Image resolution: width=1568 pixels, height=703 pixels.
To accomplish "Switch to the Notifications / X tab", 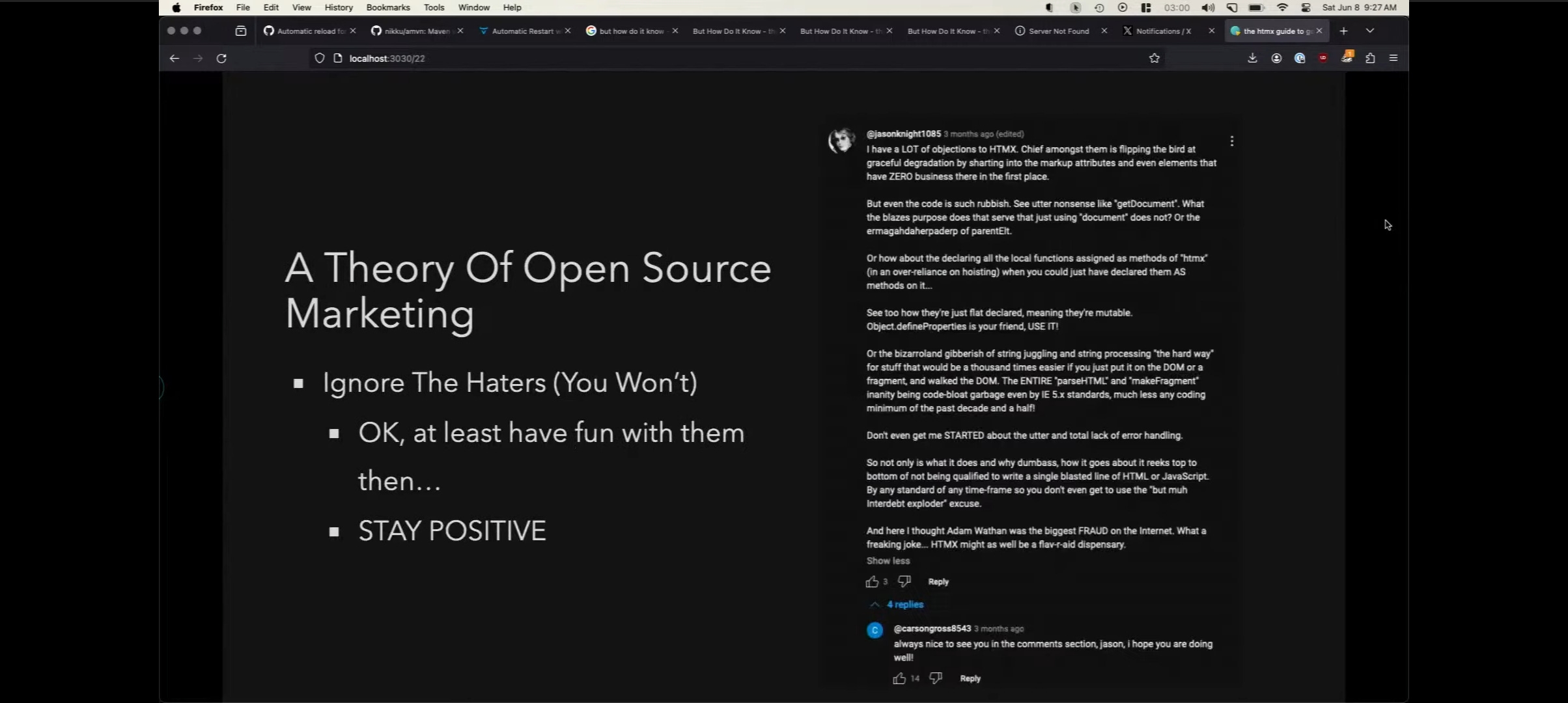I will click(1163, 31).
